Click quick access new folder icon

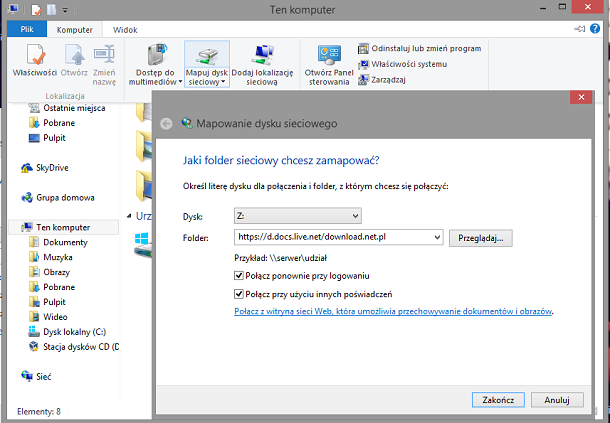[51, 10]
